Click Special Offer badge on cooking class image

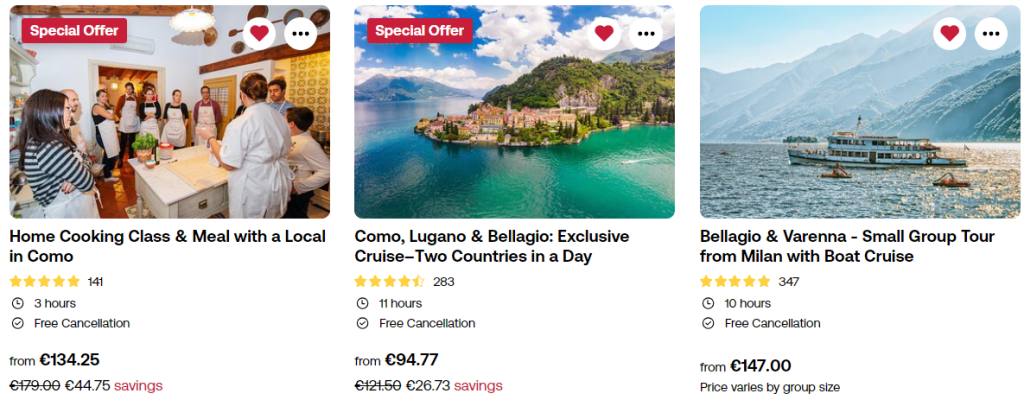click(x=74, y=30)
